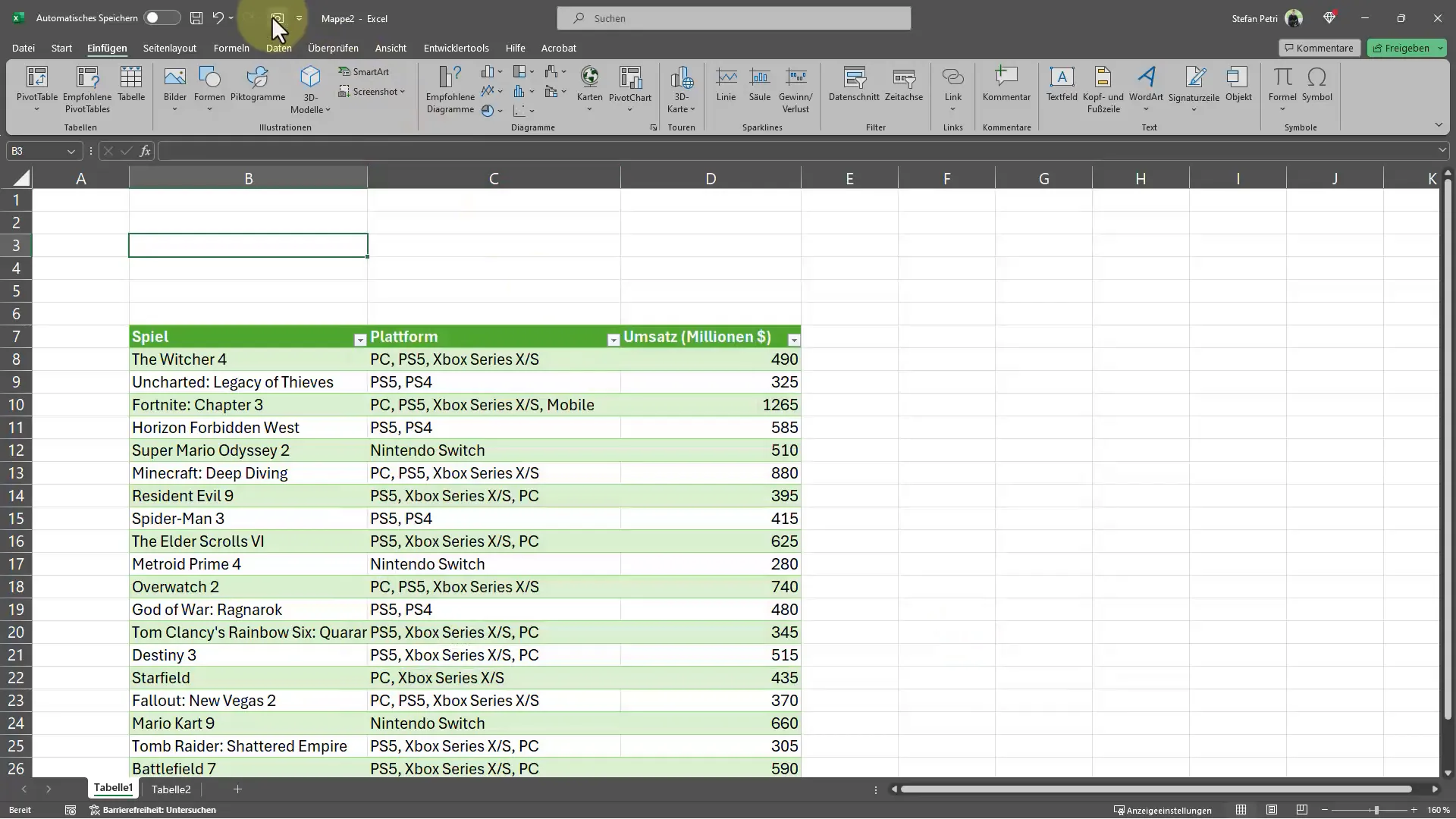Insert a column or bar chart
Viewport: 1456px width, 819px height.
[491, 71]
